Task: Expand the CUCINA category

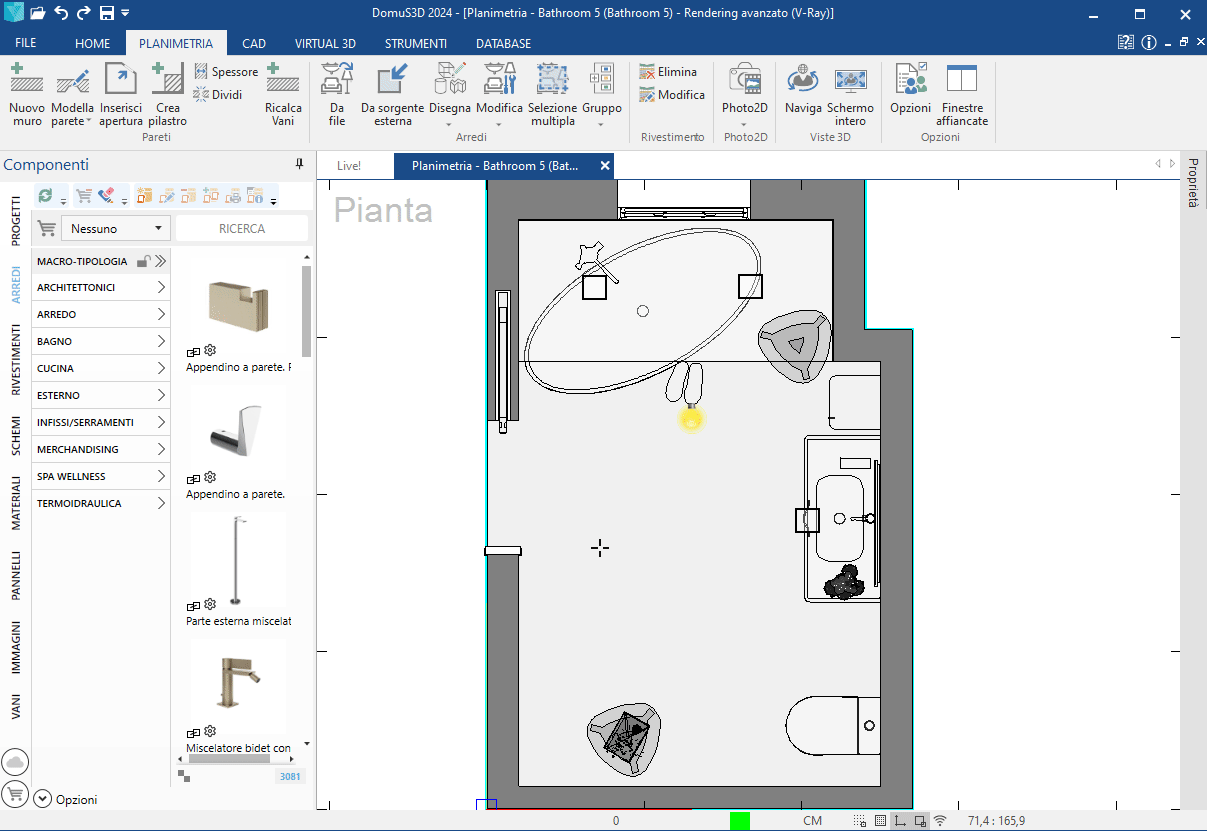Action: (x=101, y=368)
